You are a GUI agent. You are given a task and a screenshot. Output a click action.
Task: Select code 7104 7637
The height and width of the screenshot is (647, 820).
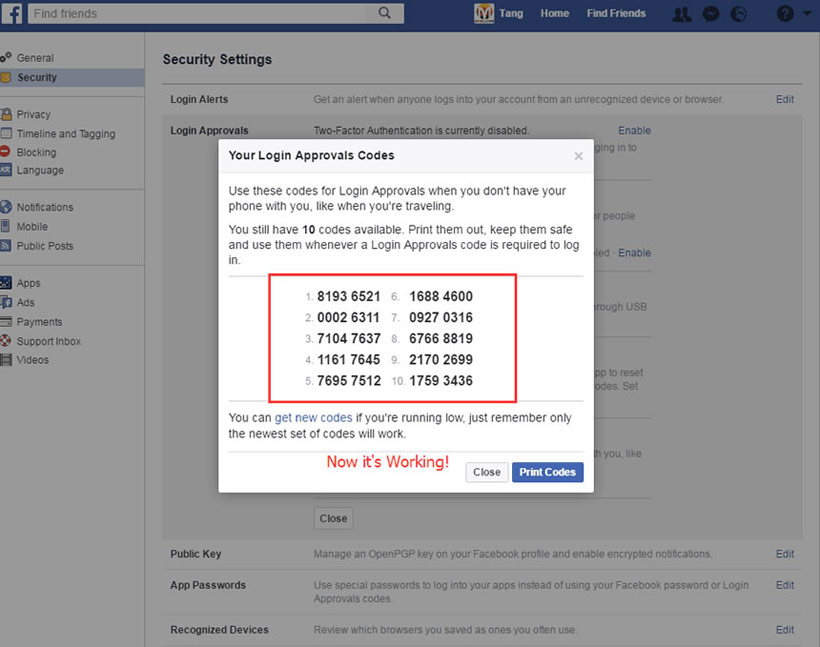click(x=348, y=338)
